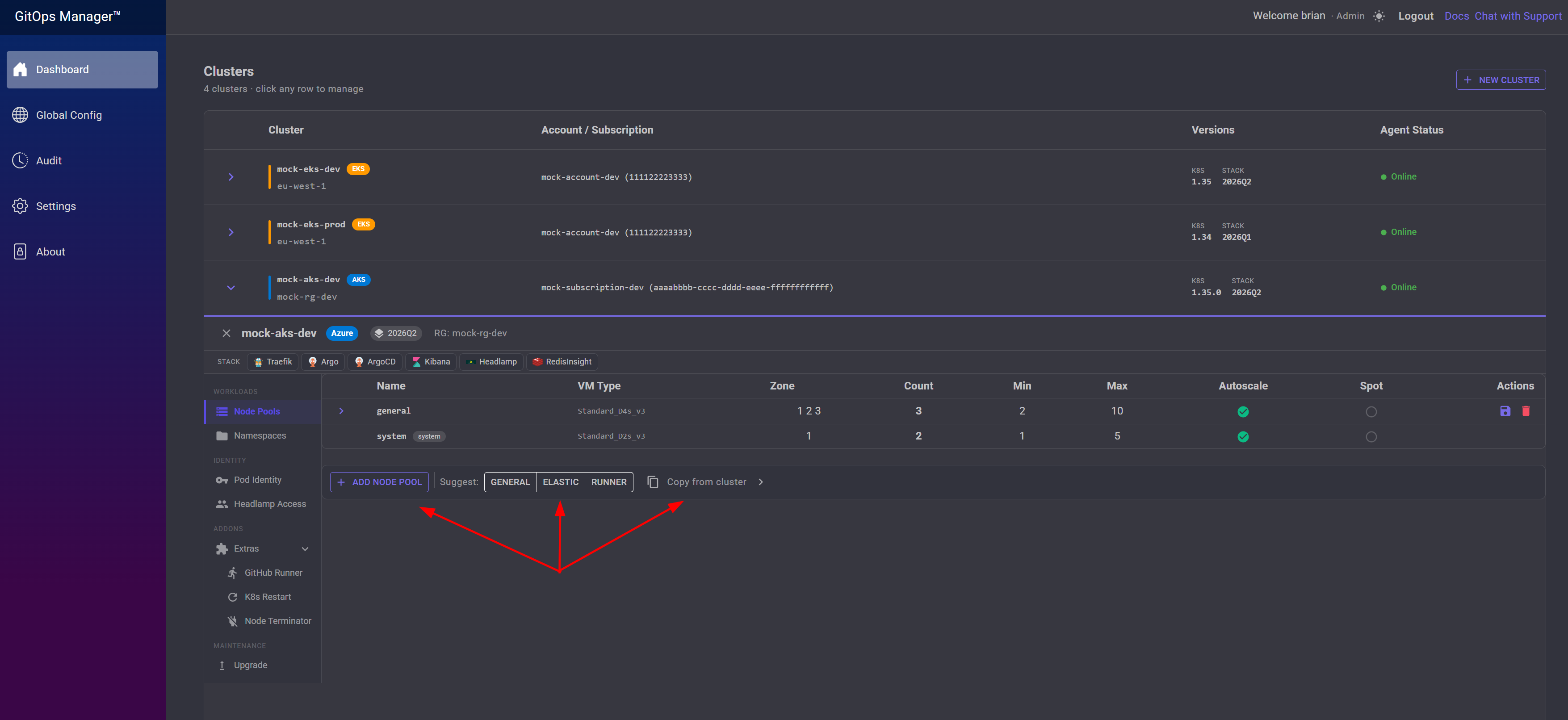
Task: Click the Extras puzzle icon
Action: (222, 549)
